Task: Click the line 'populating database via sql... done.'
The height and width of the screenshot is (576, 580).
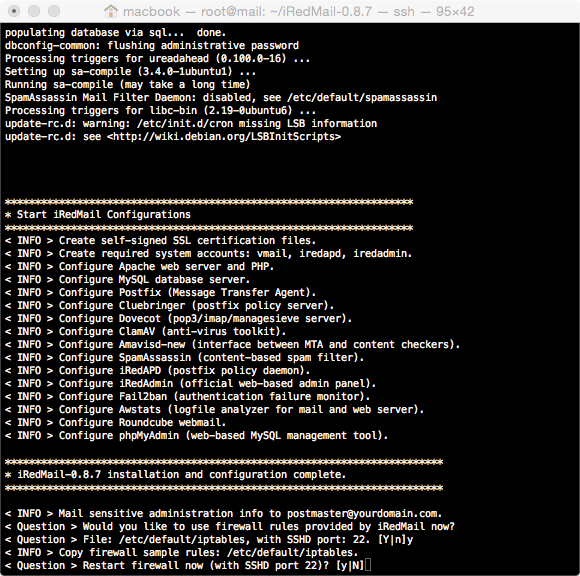Action: coord(115,33)
